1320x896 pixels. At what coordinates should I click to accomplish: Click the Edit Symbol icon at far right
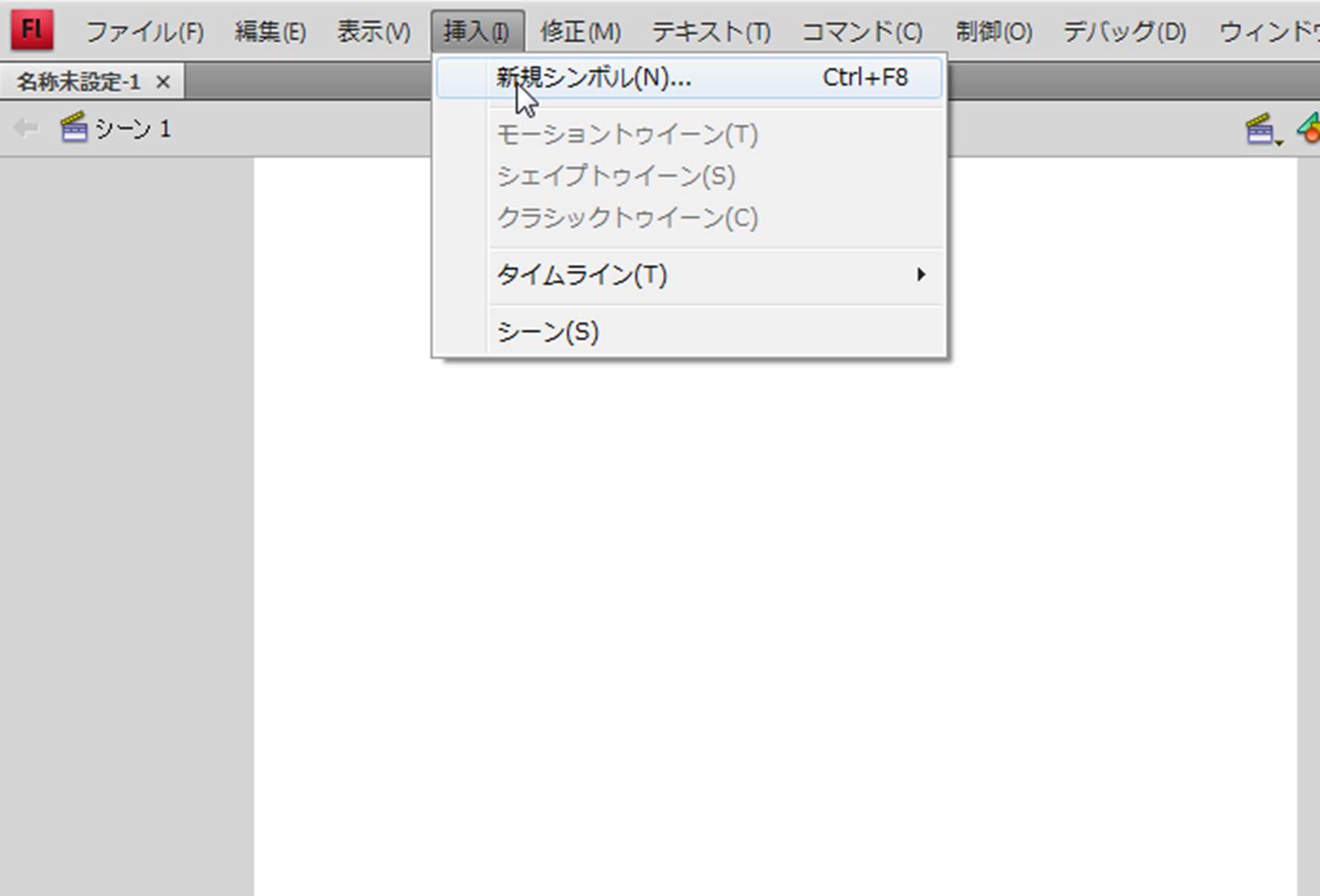1309,129
